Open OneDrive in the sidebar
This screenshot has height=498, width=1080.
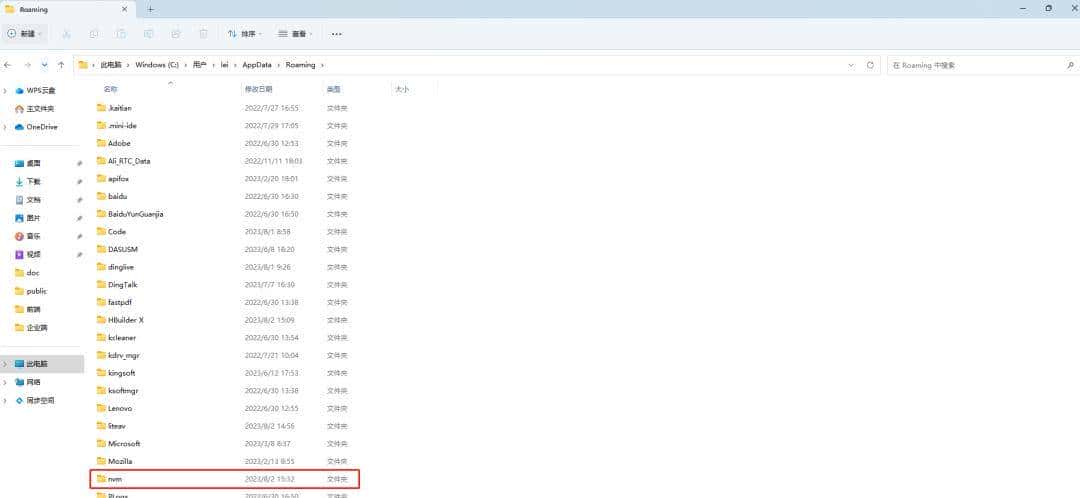42,127
